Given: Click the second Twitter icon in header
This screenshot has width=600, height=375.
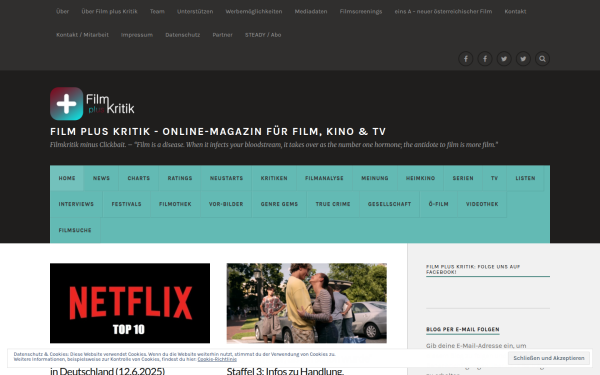Looking at the screenshot, I should [523, 59].
